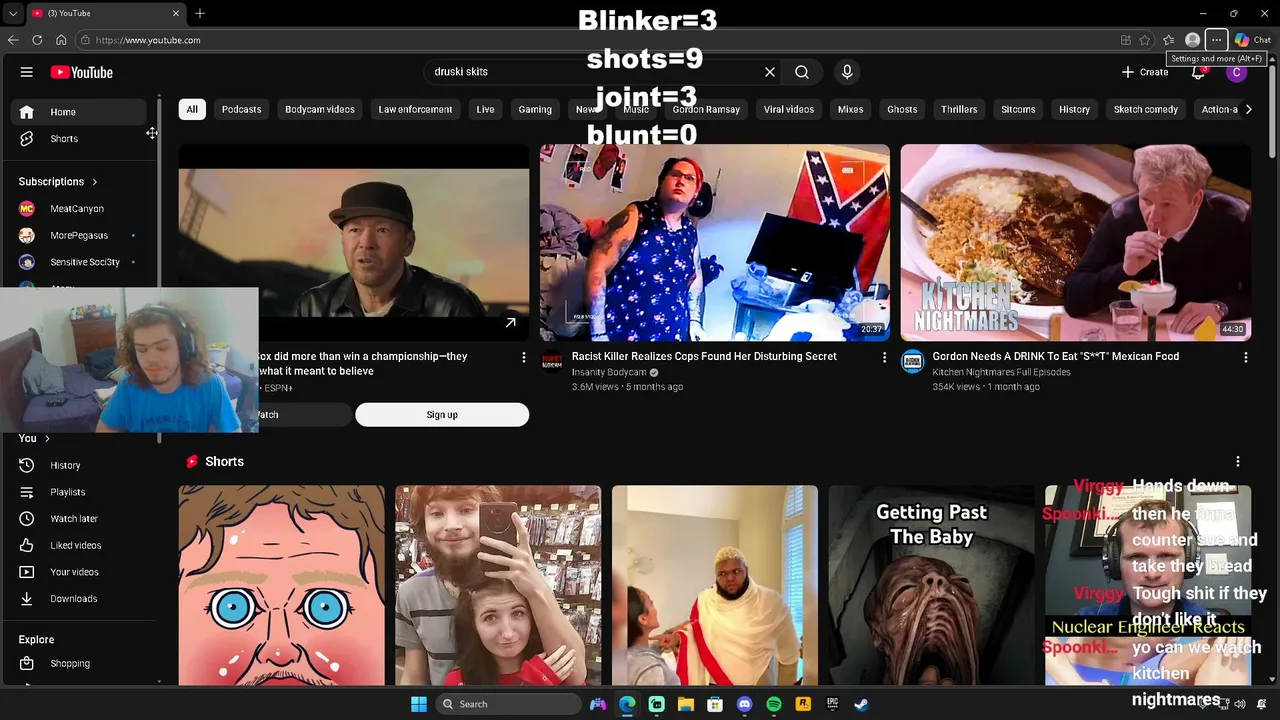
Task: Go to browser home page icon
Action: click(61, 40)
